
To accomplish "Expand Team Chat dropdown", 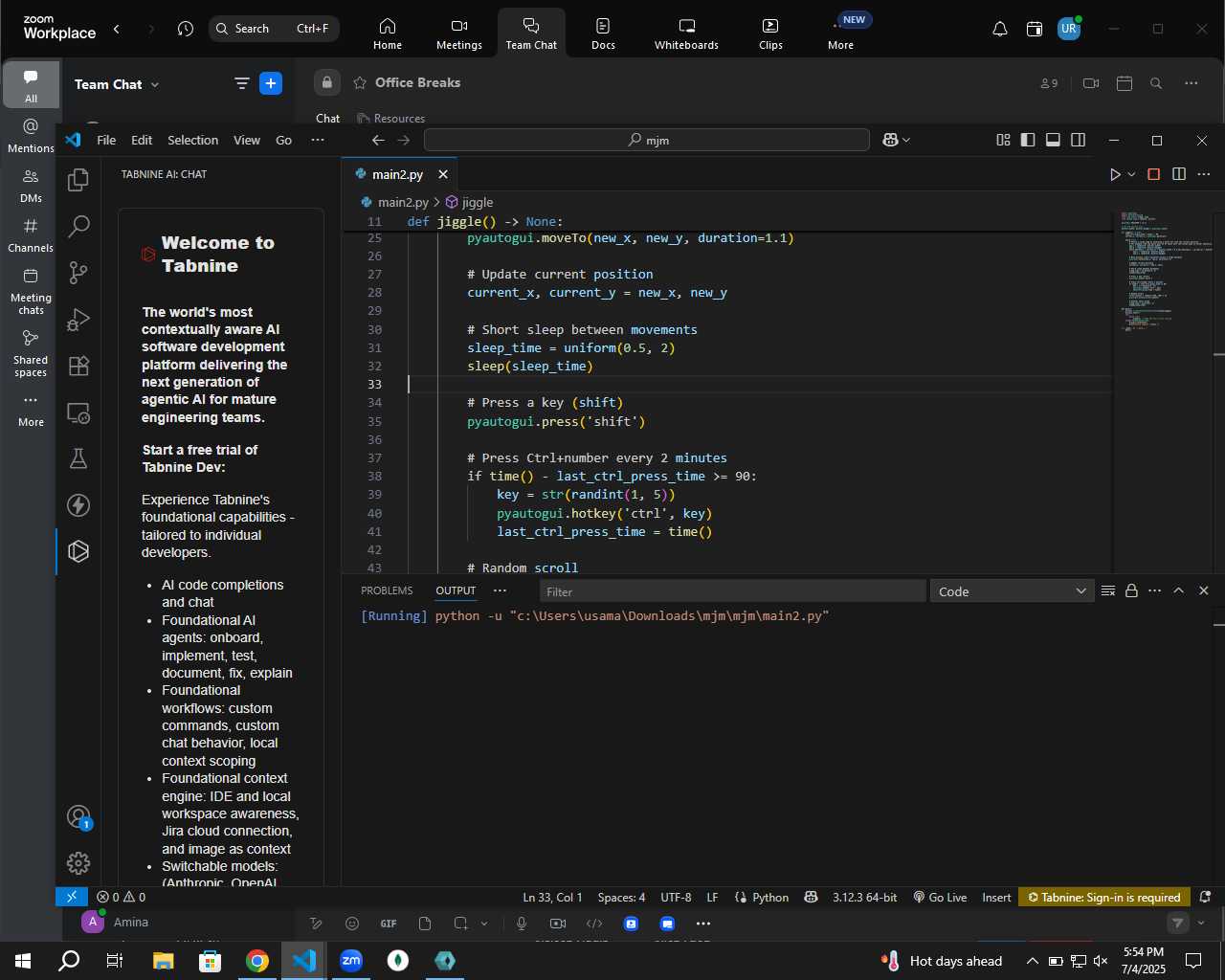I will [x=155, y=84].
